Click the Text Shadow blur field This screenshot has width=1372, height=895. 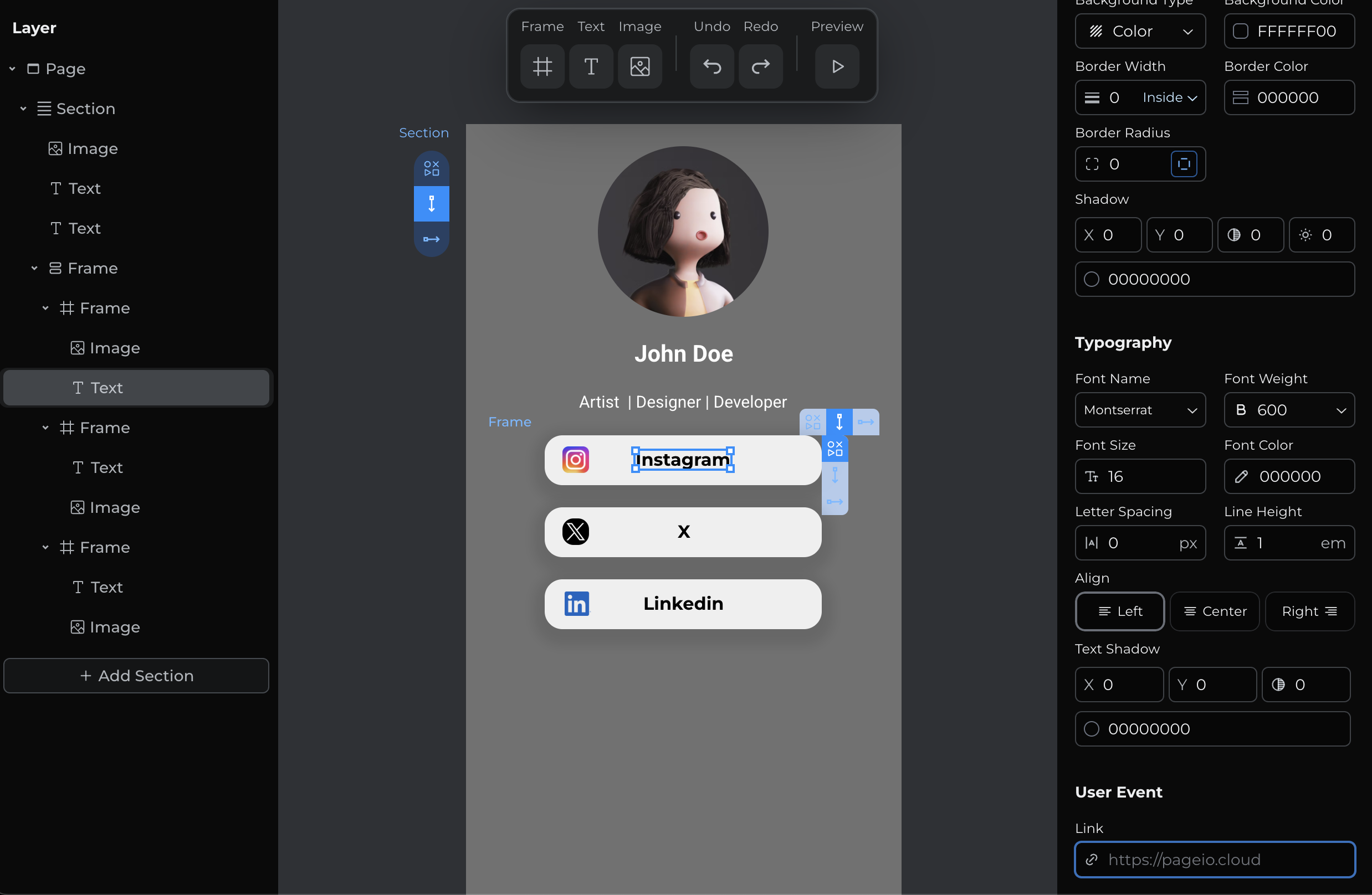[1306, 685]
